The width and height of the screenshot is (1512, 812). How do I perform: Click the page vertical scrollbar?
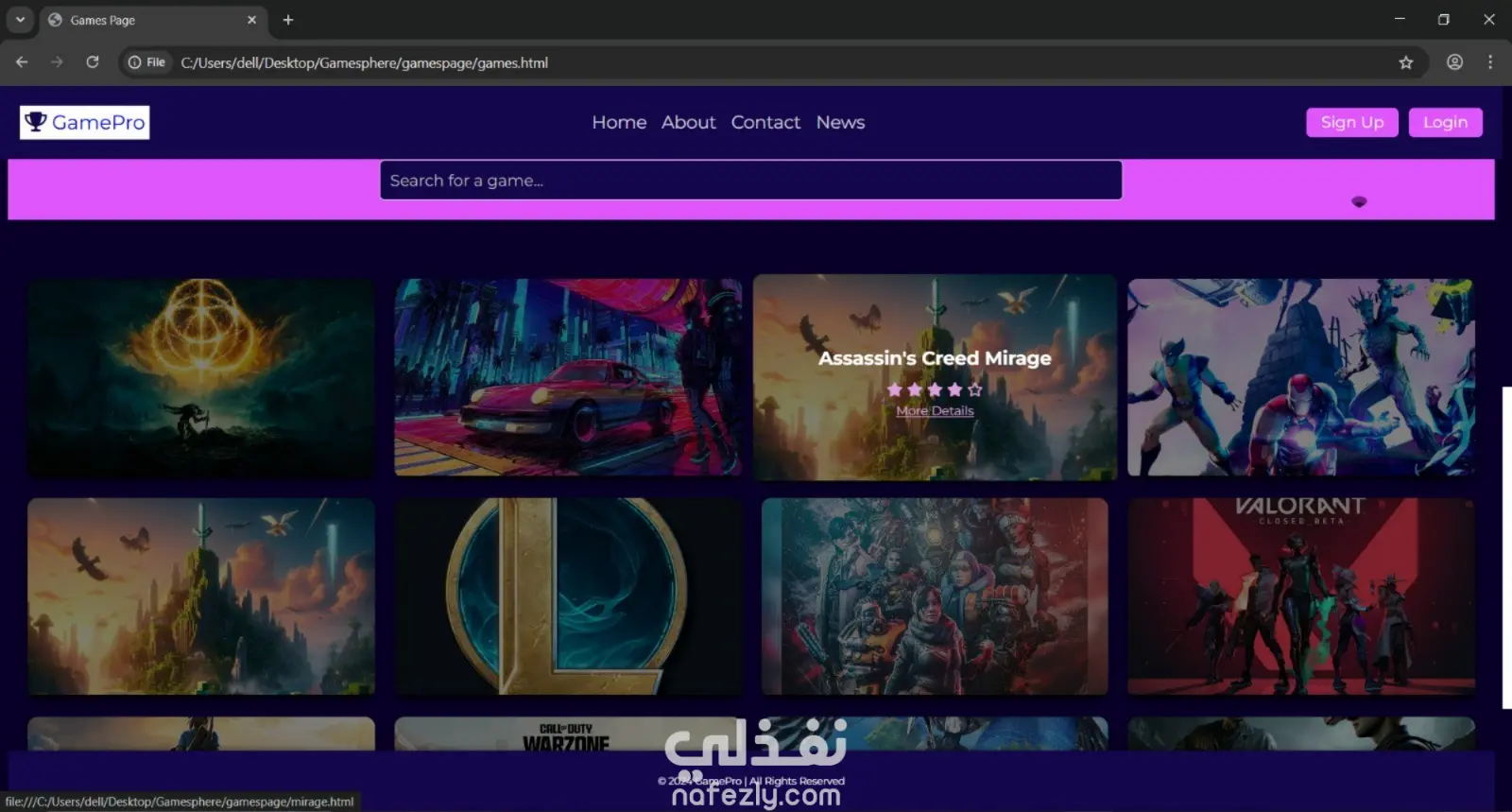[1506, 547]
